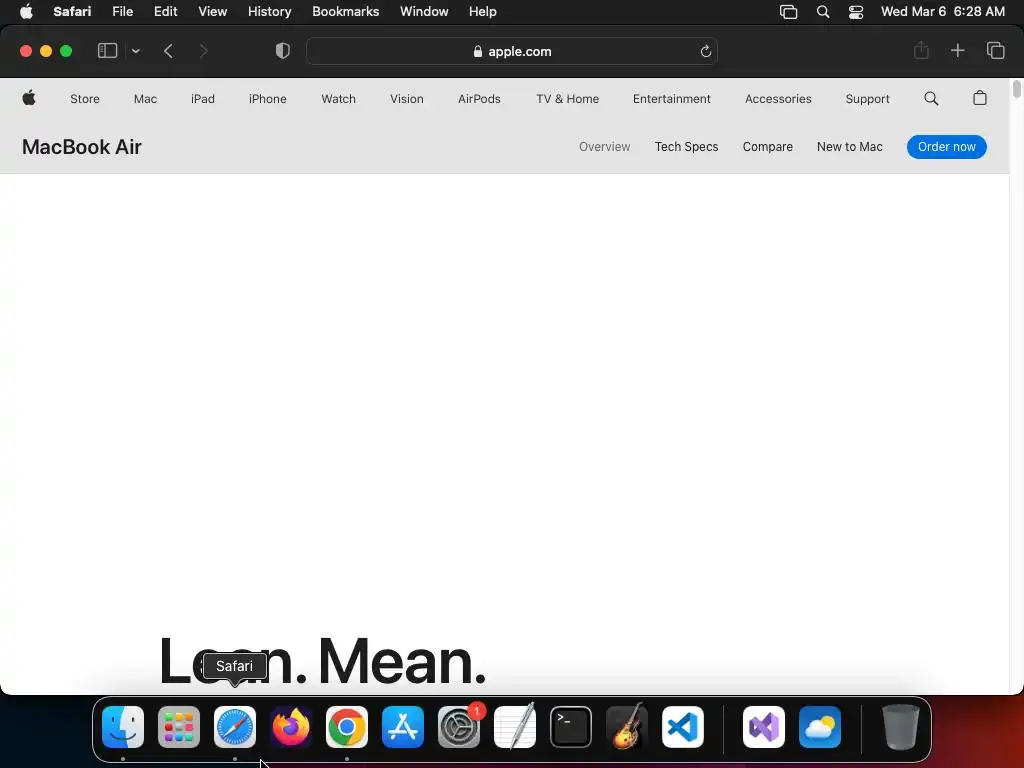This screenshot has width=1024, height=768.
Task: Launch Firefox from the Dock
Action: point(291,727)
